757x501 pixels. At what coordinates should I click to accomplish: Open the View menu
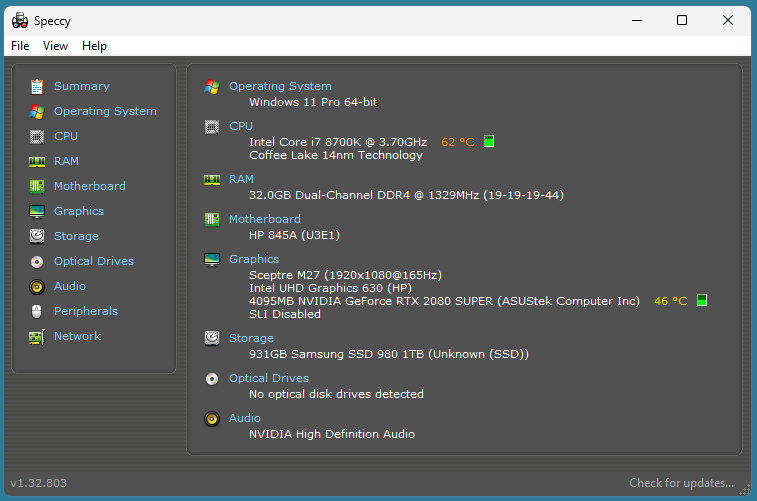click(56, 46)
